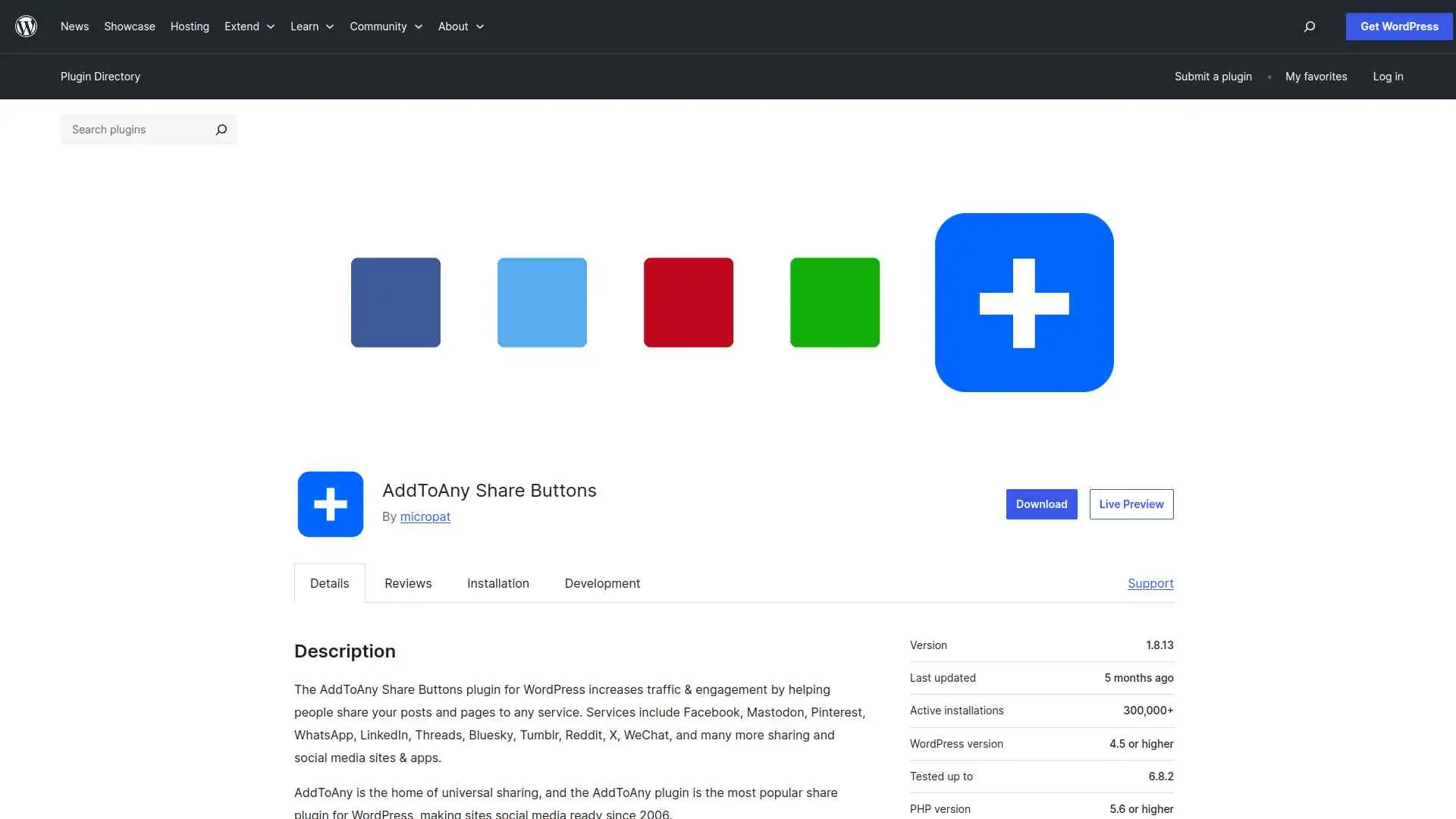Click the Get WordPress button

click(1398, 26)
